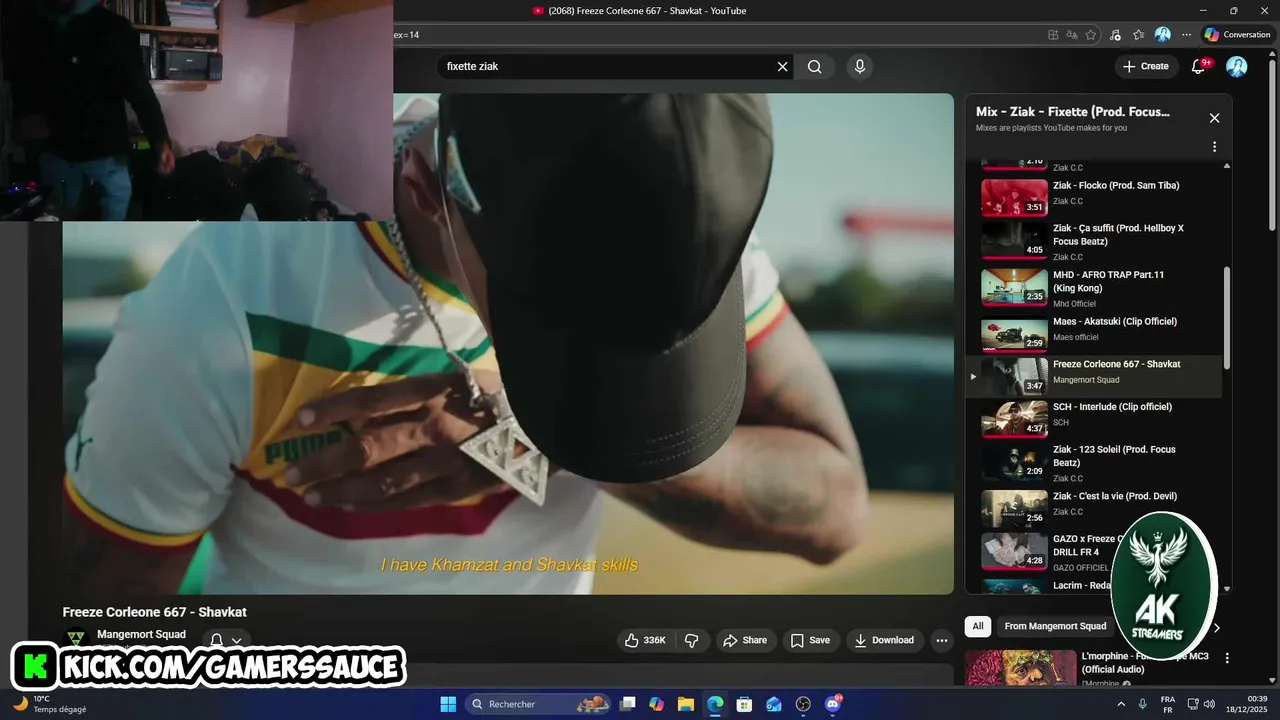1280x720 pixels.
Task: Open Edge media control icon
Action: click(x=1115, y=34)
